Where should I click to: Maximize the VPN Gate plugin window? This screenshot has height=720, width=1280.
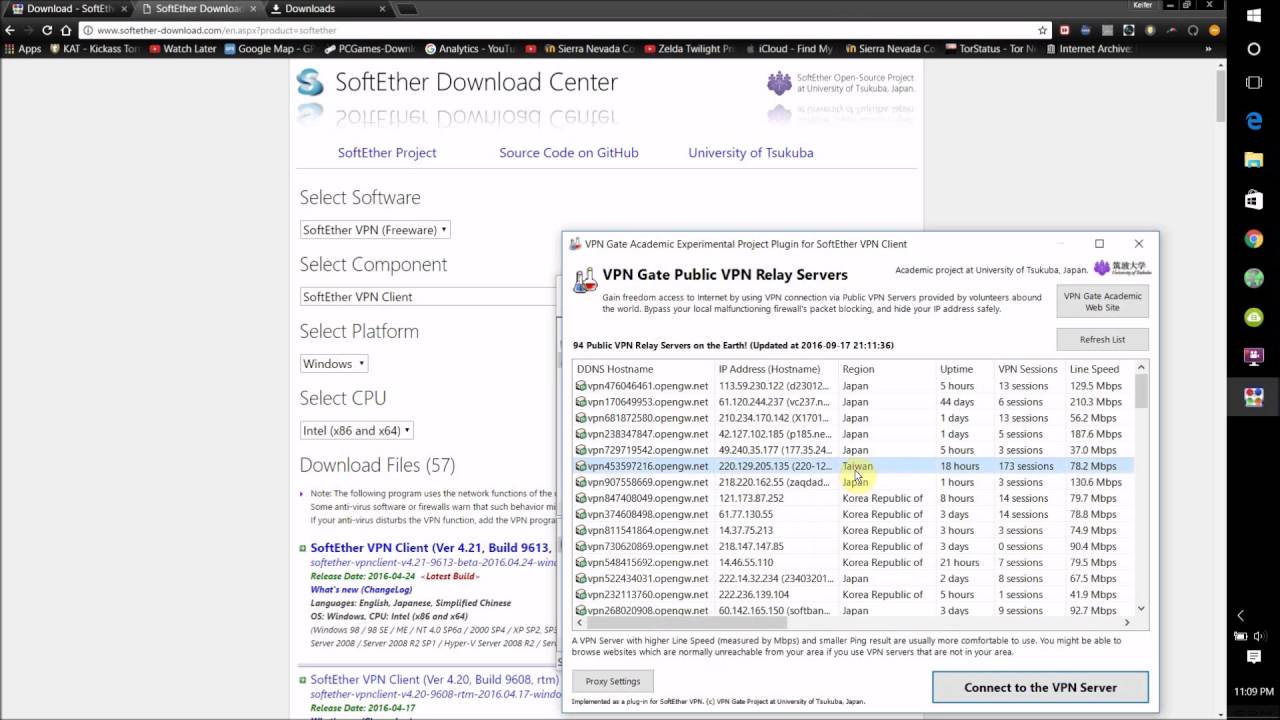1099,244
